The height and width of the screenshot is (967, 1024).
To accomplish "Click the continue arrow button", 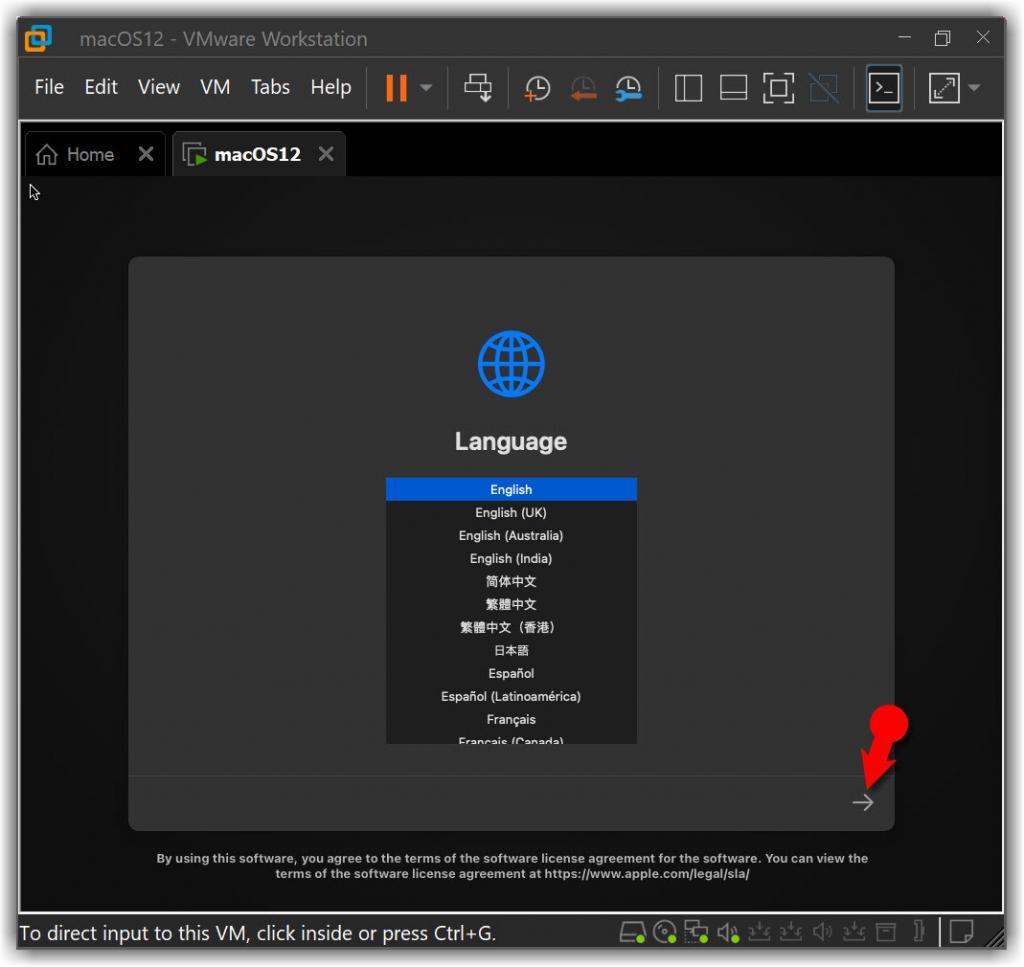I will tap(862, 802).
